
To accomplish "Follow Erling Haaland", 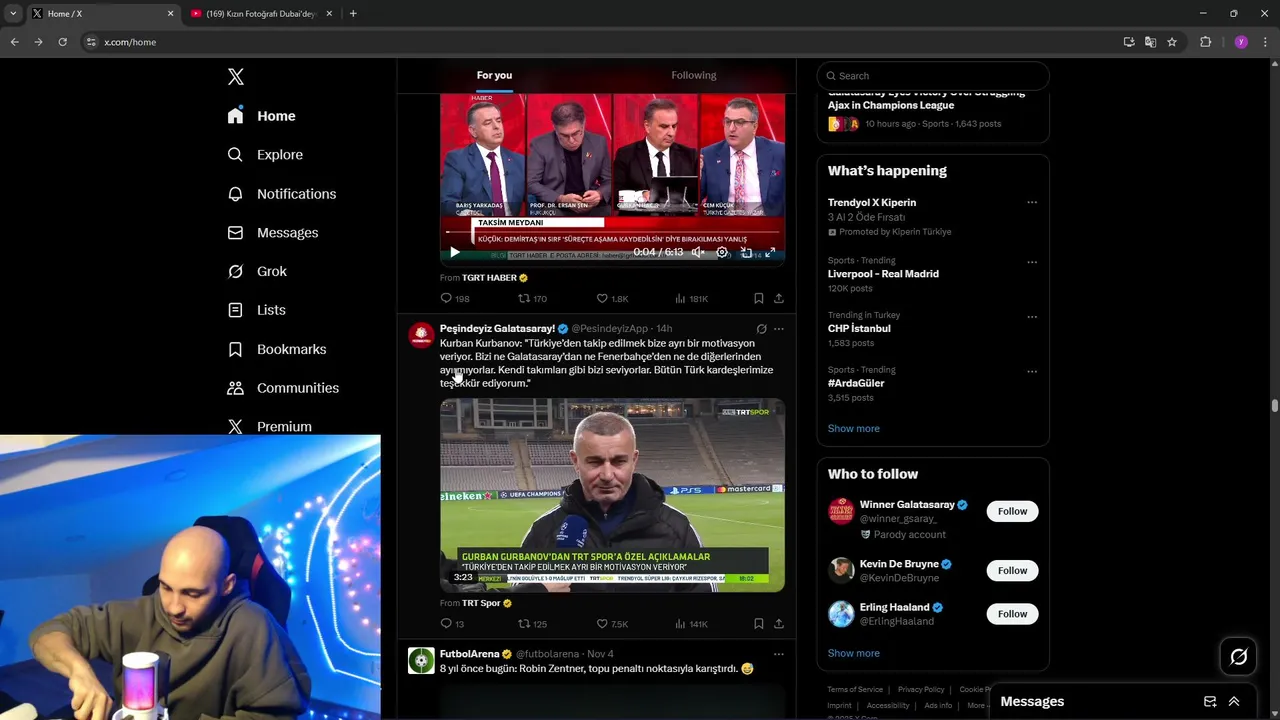I will tap(1012, 614).
